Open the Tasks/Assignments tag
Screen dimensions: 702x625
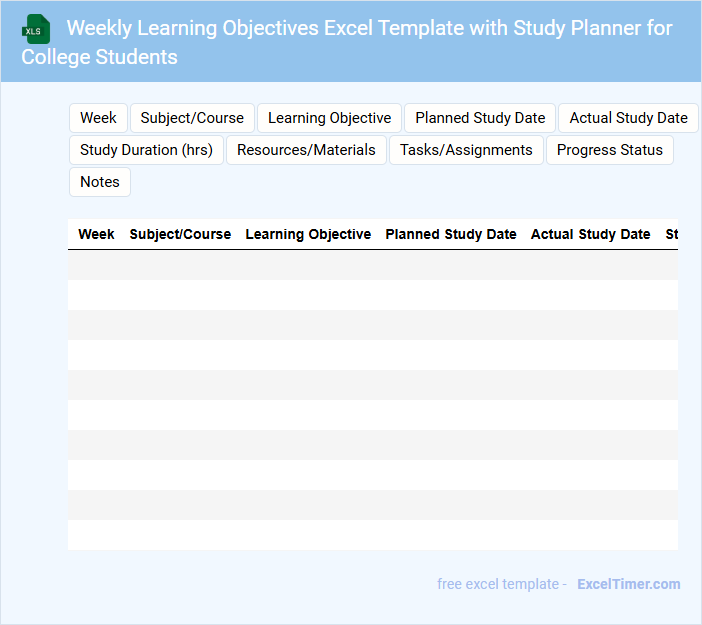[466, 150]
